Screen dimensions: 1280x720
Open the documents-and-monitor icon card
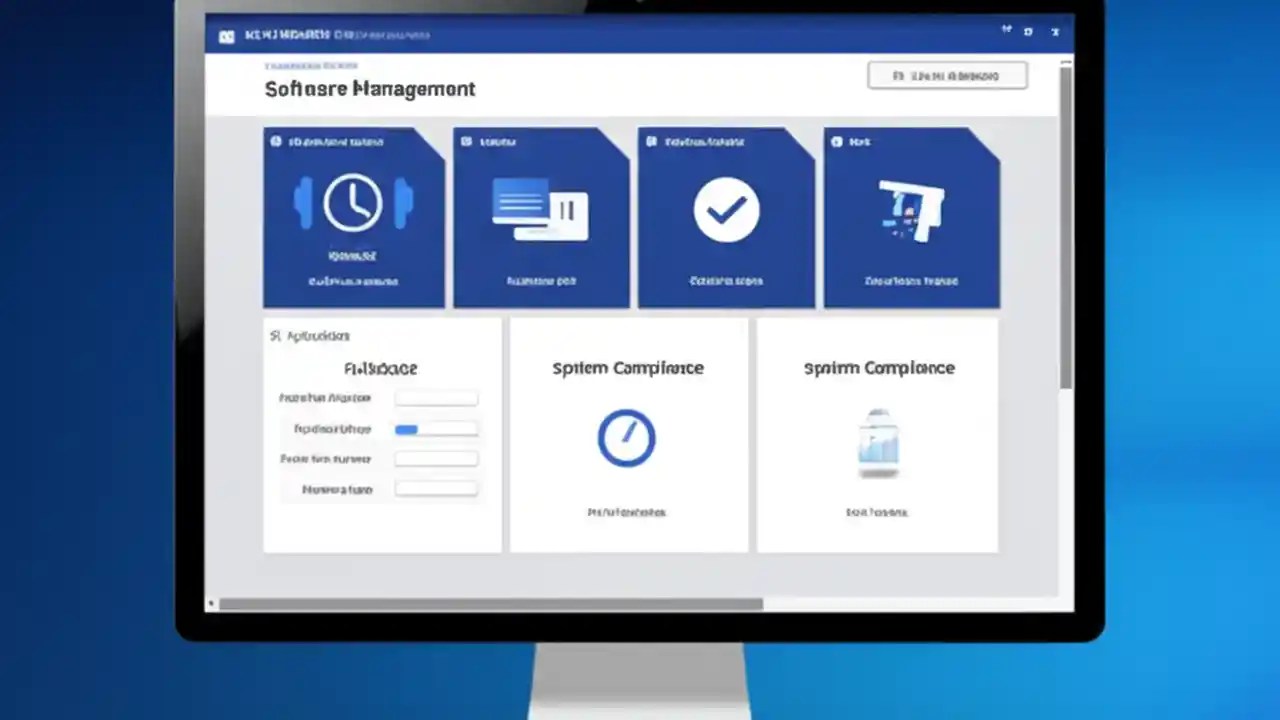click(541, 207)
